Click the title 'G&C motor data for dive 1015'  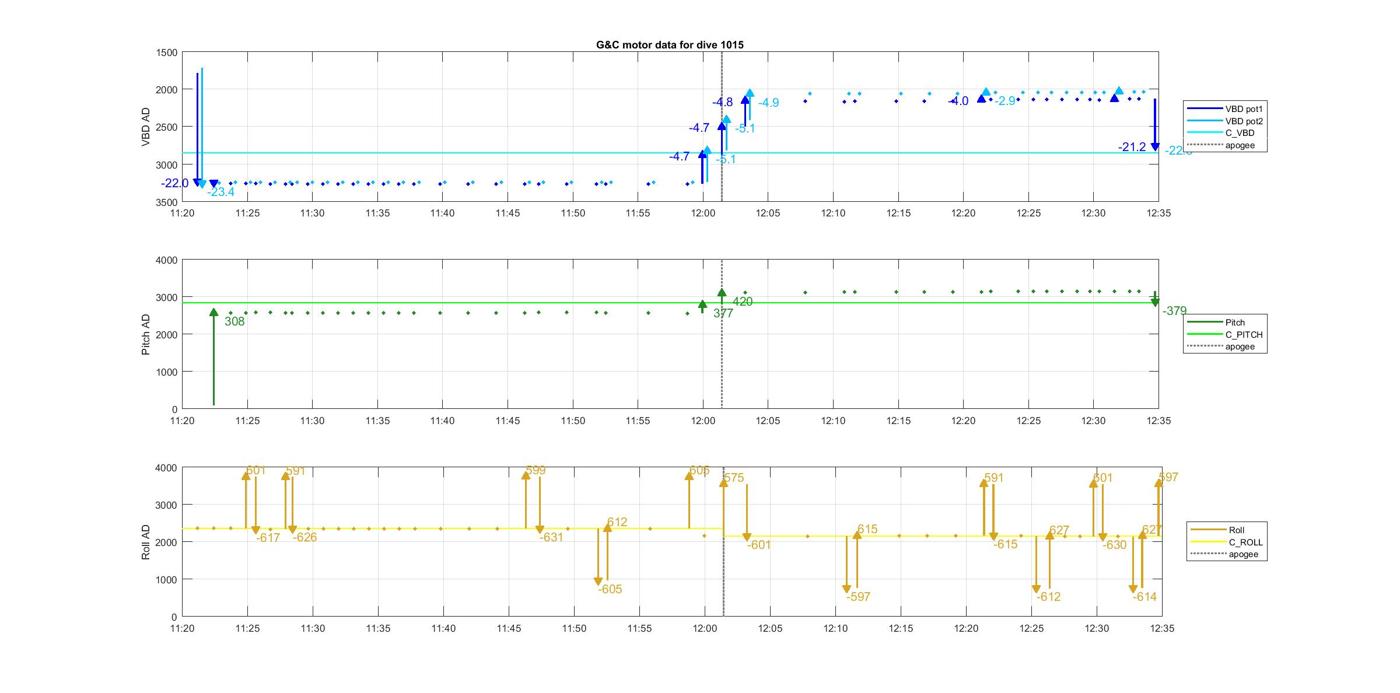point(669,45)
